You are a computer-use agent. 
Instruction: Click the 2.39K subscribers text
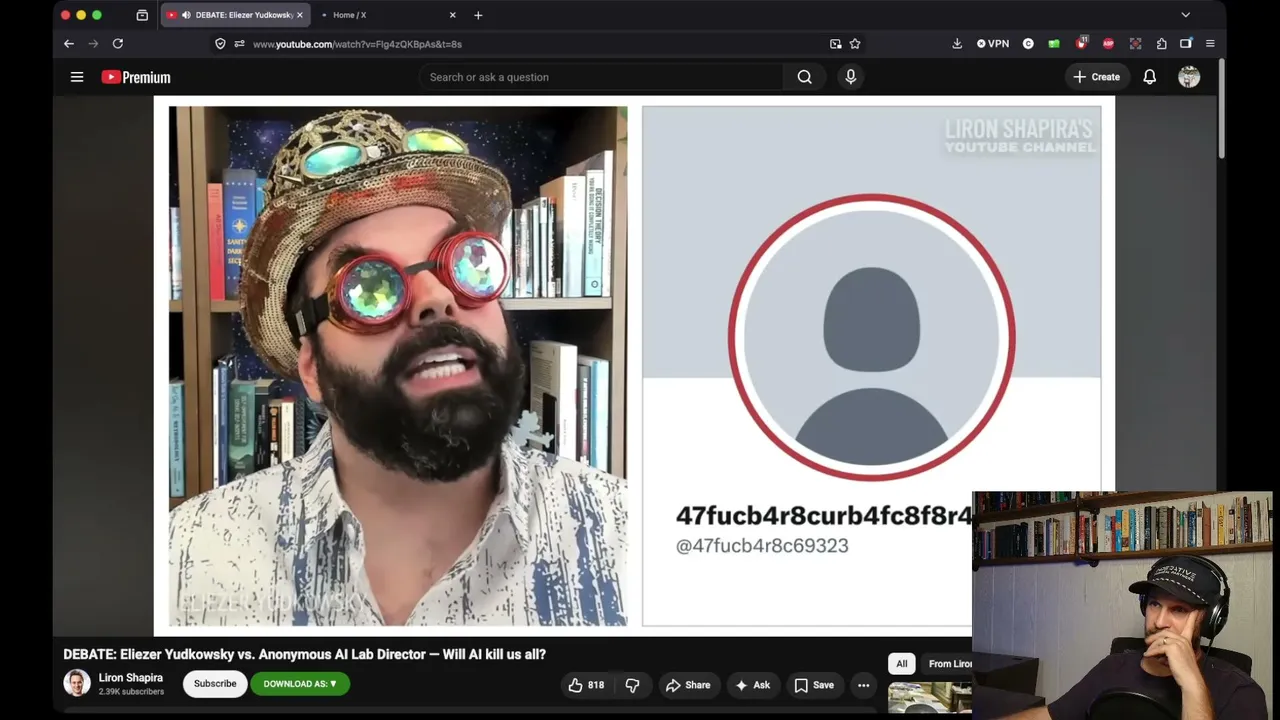(x=131, y=691)
